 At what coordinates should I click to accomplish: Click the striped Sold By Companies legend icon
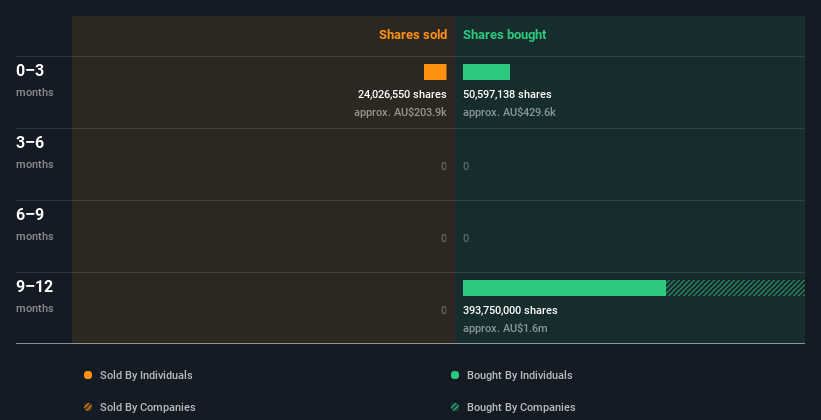tap(88, 407)
